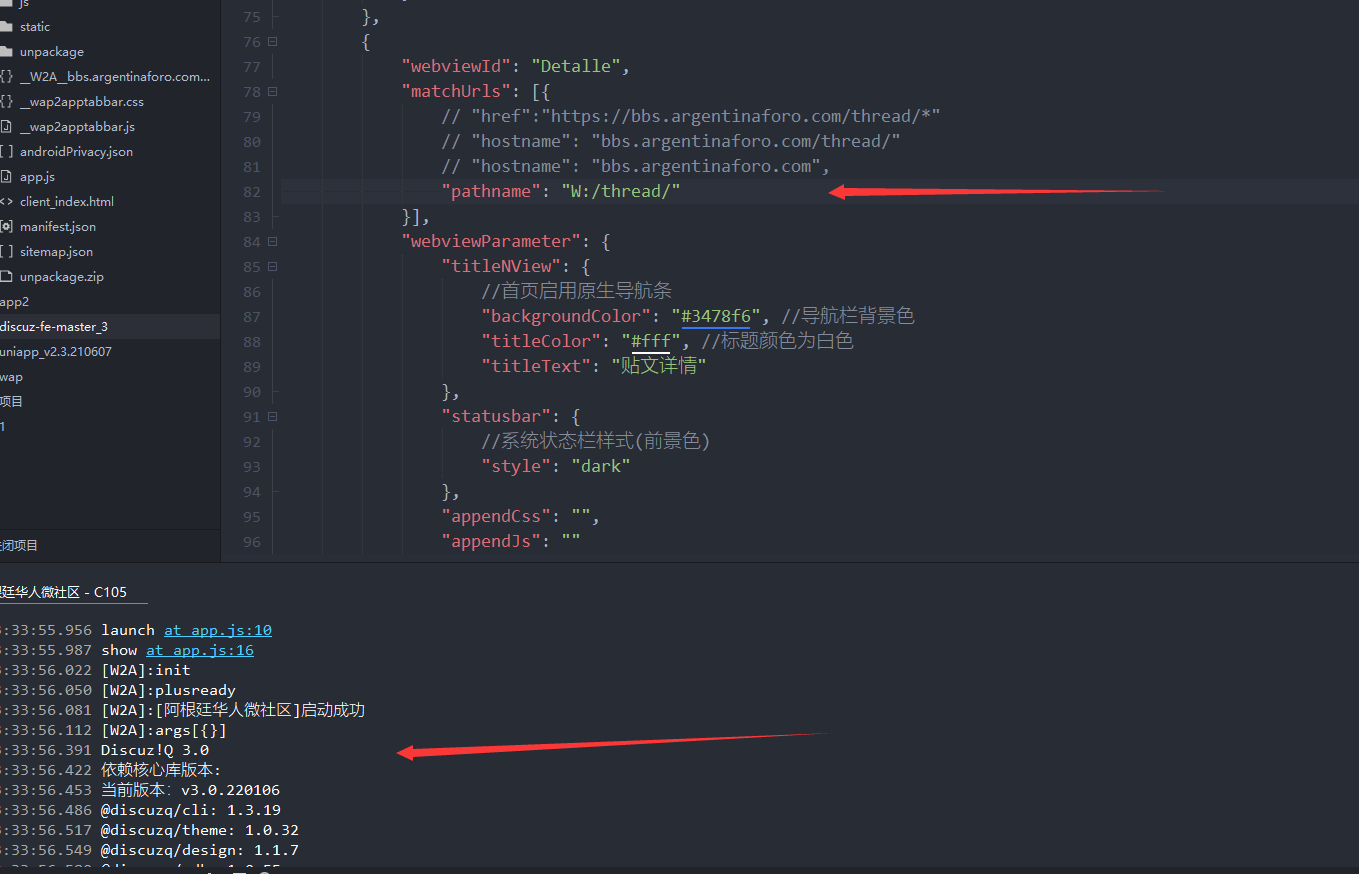Click the __wap2apptabbar.js file icon
This screenshot has width=1359, height=874.
pyautogui.click(x=6, y=127)
